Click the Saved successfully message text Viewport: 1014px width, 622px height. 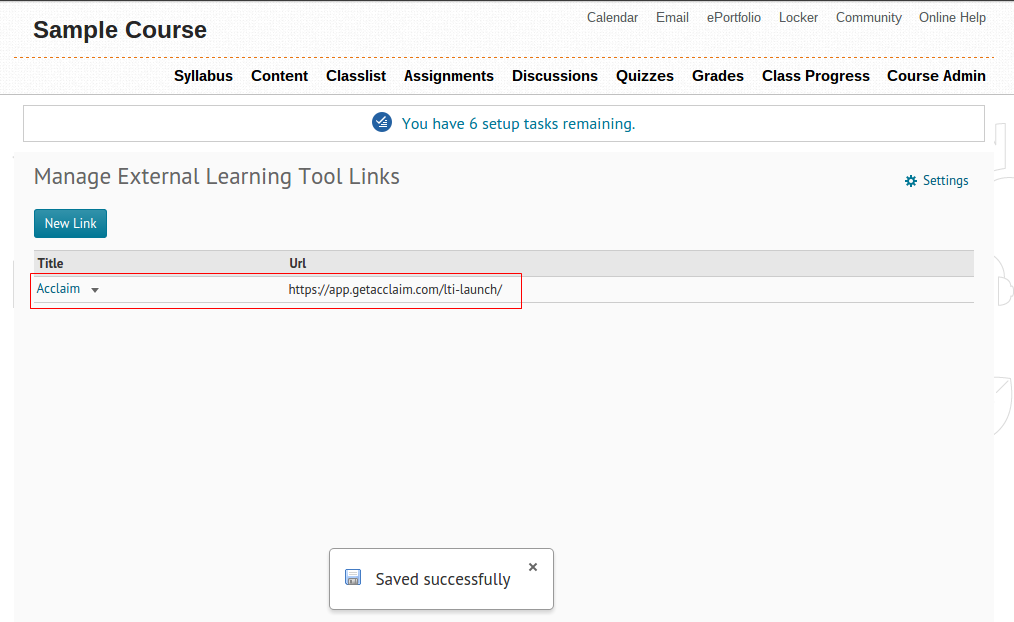click(443, 579)
